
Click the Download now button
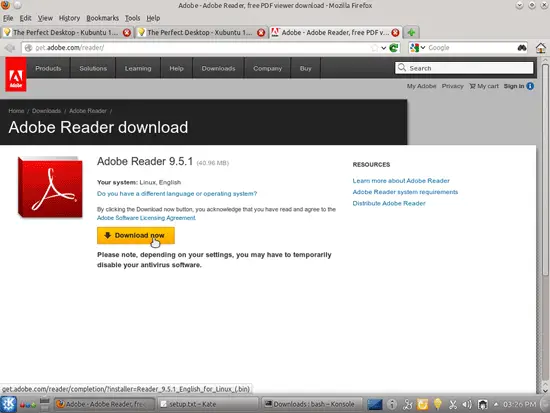tap(136, 235)
